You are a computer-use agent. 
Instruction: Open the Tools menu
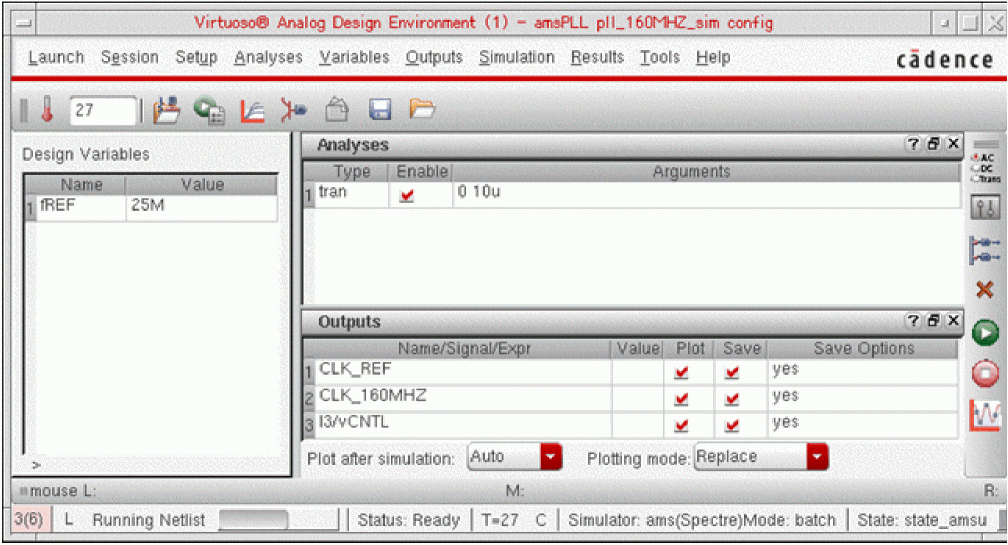click(x=660, y=57)
